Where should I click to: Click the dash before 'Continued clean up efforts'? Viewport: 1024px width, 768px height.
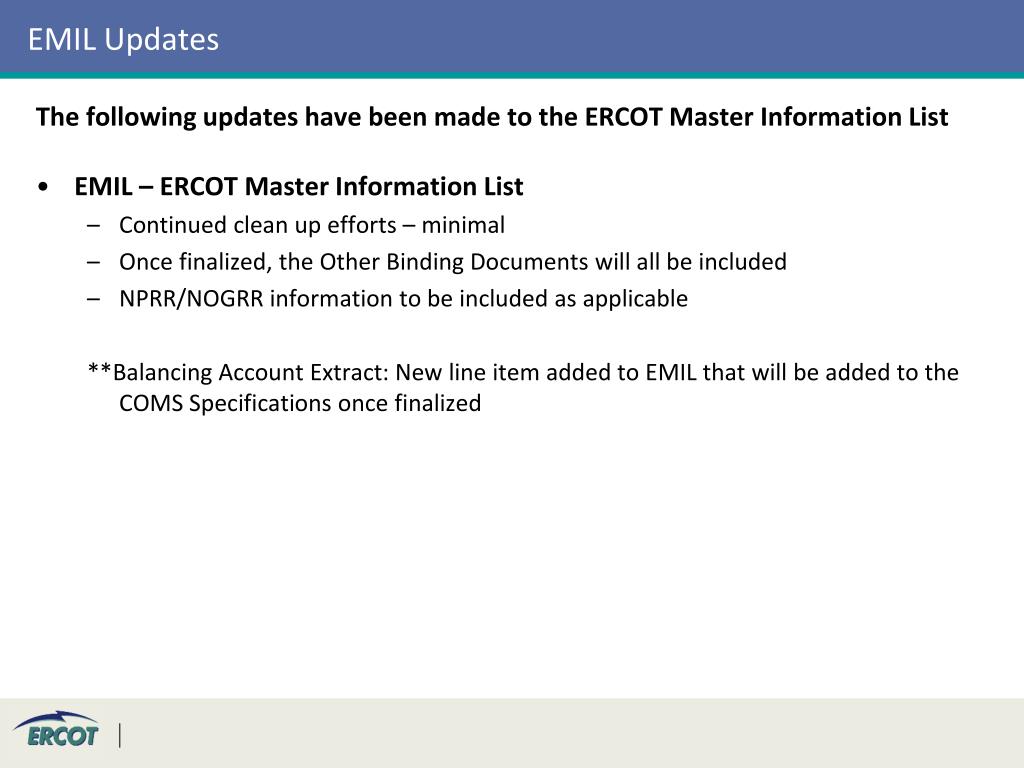[94, 226]
